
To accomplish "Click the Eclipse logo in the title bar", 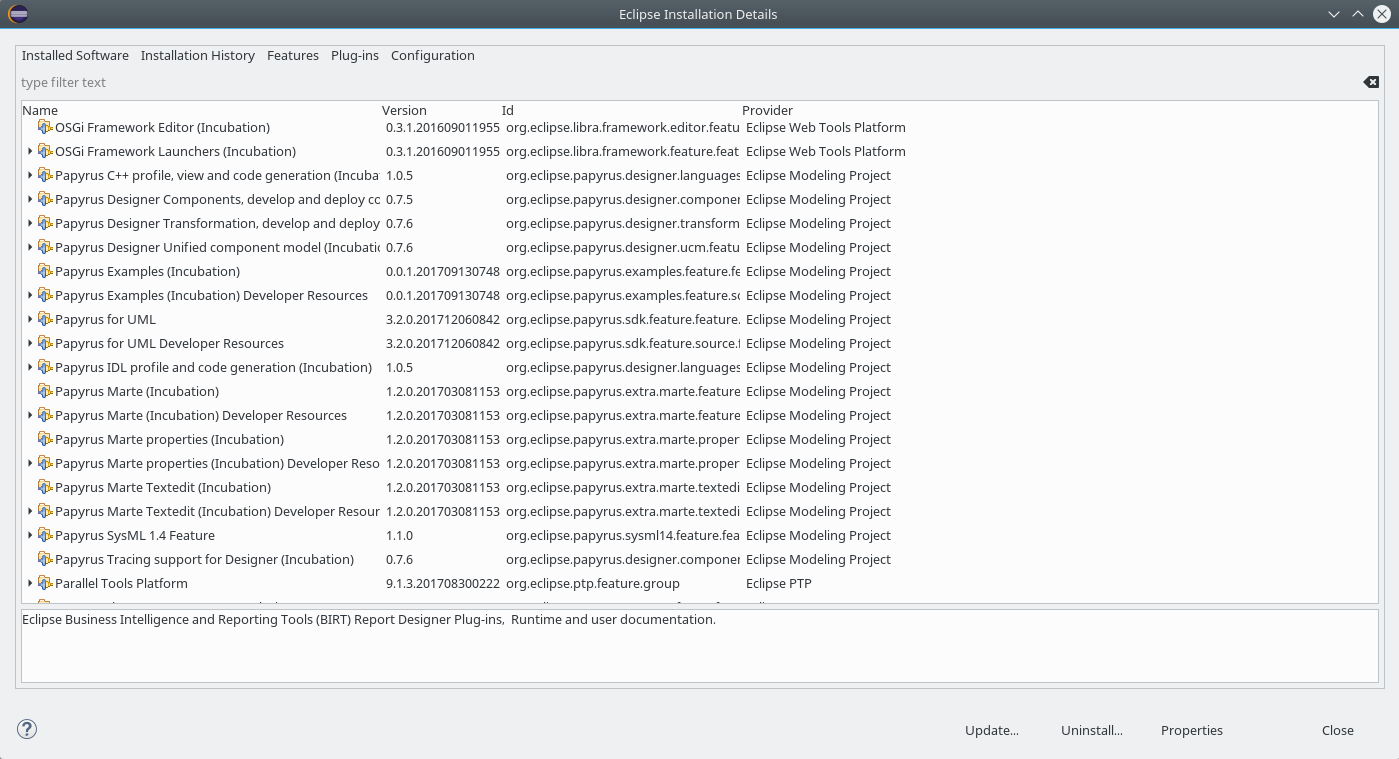I will (18, 14).
